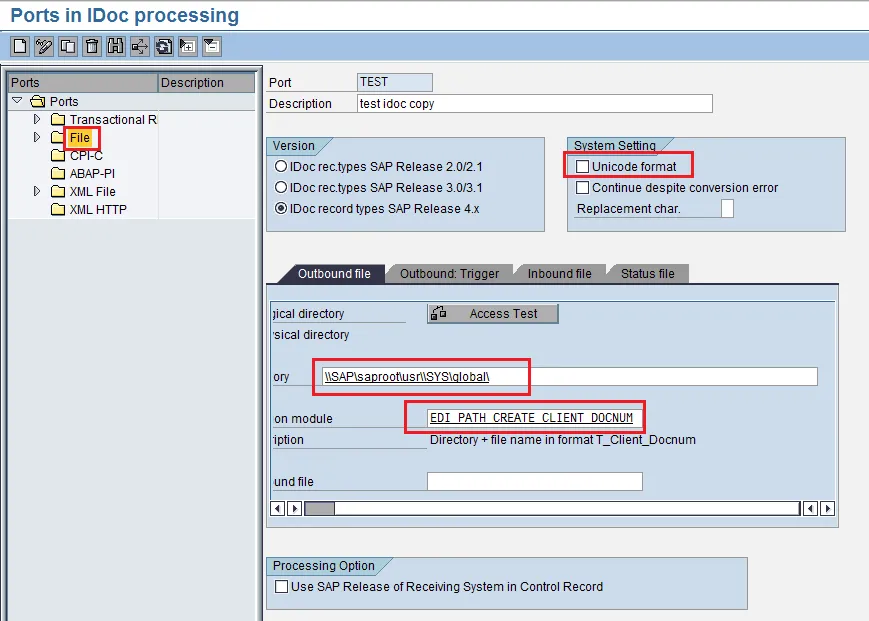Click the Delete trash can icon
The height and width of the screenshot is (621, 869).
coord(92,46)
